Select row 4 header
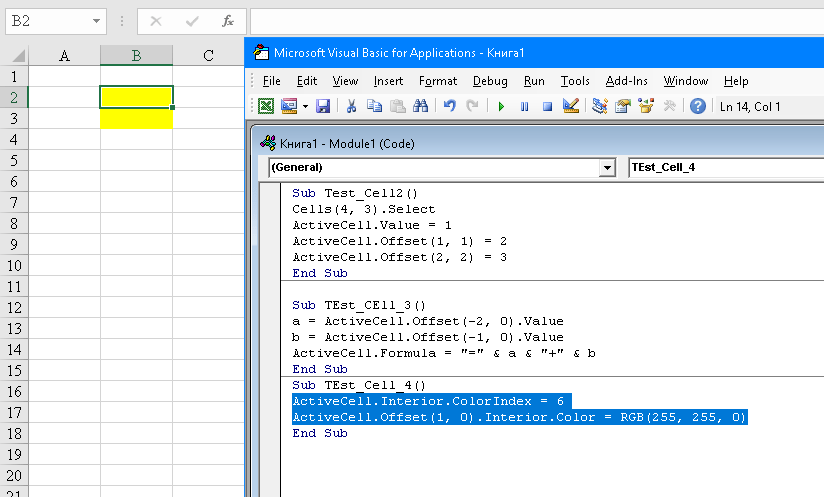The height and width of the screenshot is (497, 824). [14, 139]
